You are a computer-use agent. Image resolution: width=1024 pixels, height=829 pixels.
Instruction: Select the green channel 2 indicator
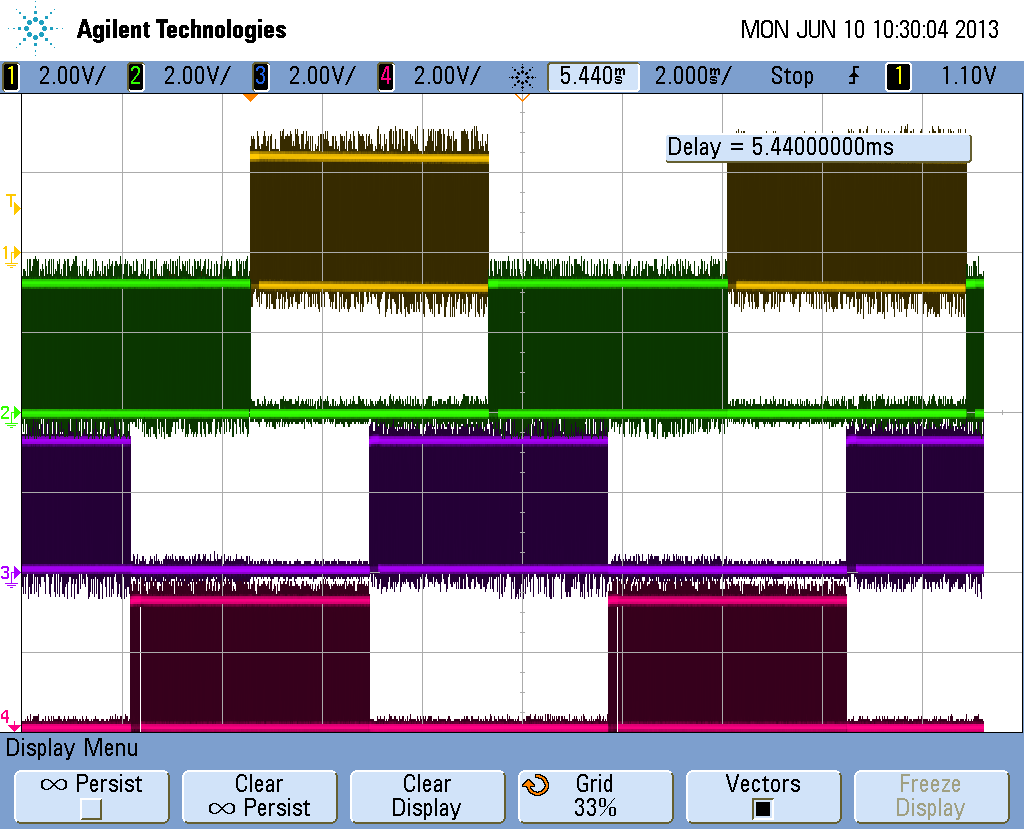tap(136, 76)
